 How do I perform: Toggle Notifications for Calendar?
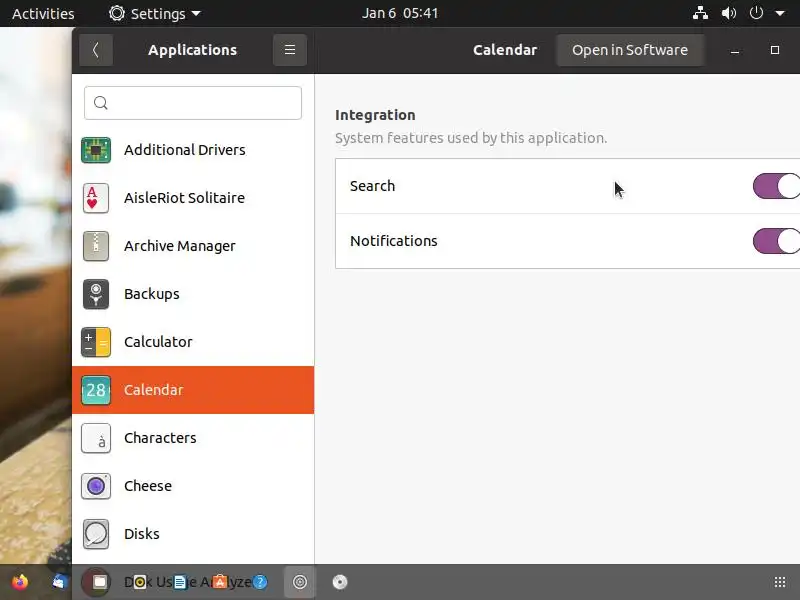coord(776,241)
